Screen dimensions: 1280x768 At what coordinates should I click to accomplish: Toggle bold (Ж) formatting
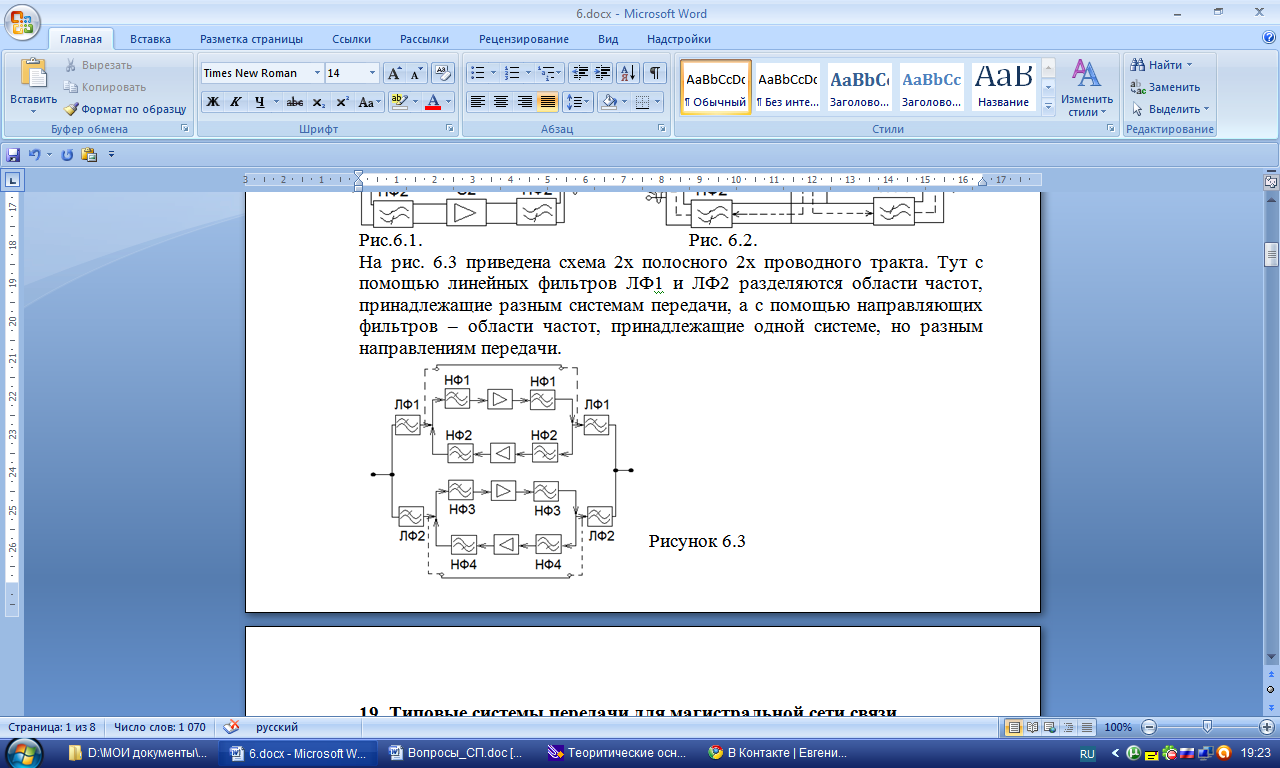pos(213,102)
